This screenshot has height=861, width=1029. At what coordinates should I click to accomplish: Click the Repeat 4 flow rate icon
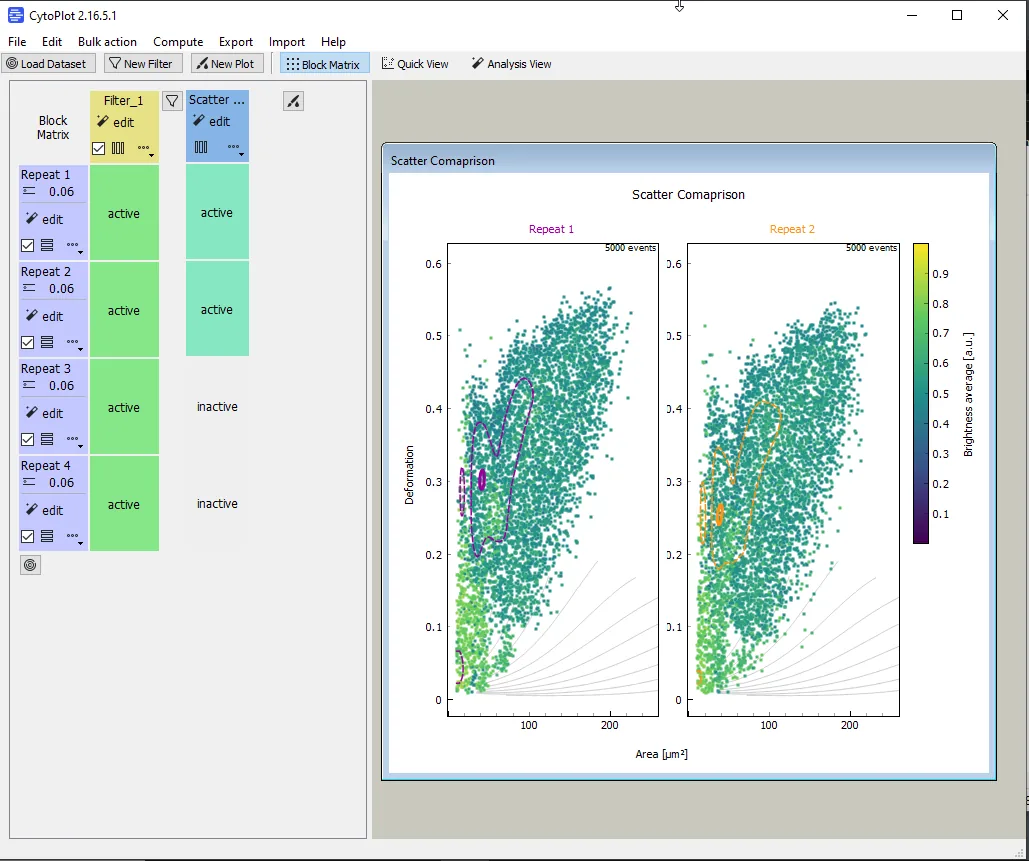pos(29,483)
